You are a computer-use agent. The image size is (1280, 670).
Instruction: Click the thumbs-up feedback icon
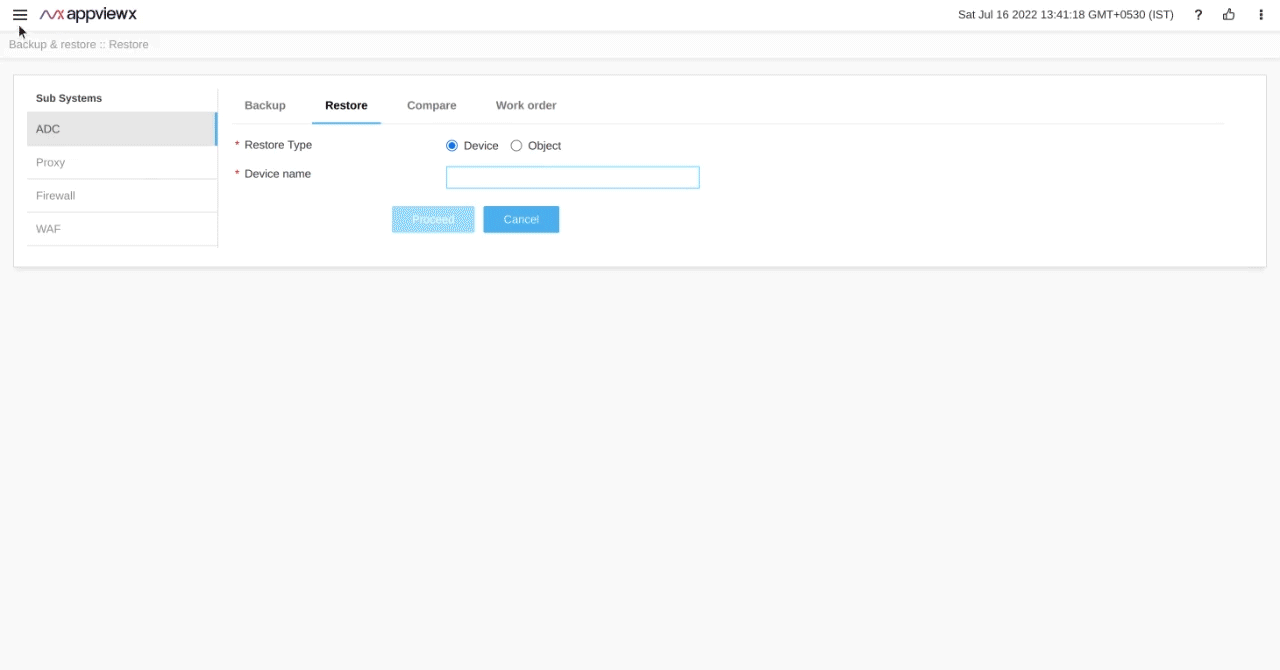[x=1228, y=15]
